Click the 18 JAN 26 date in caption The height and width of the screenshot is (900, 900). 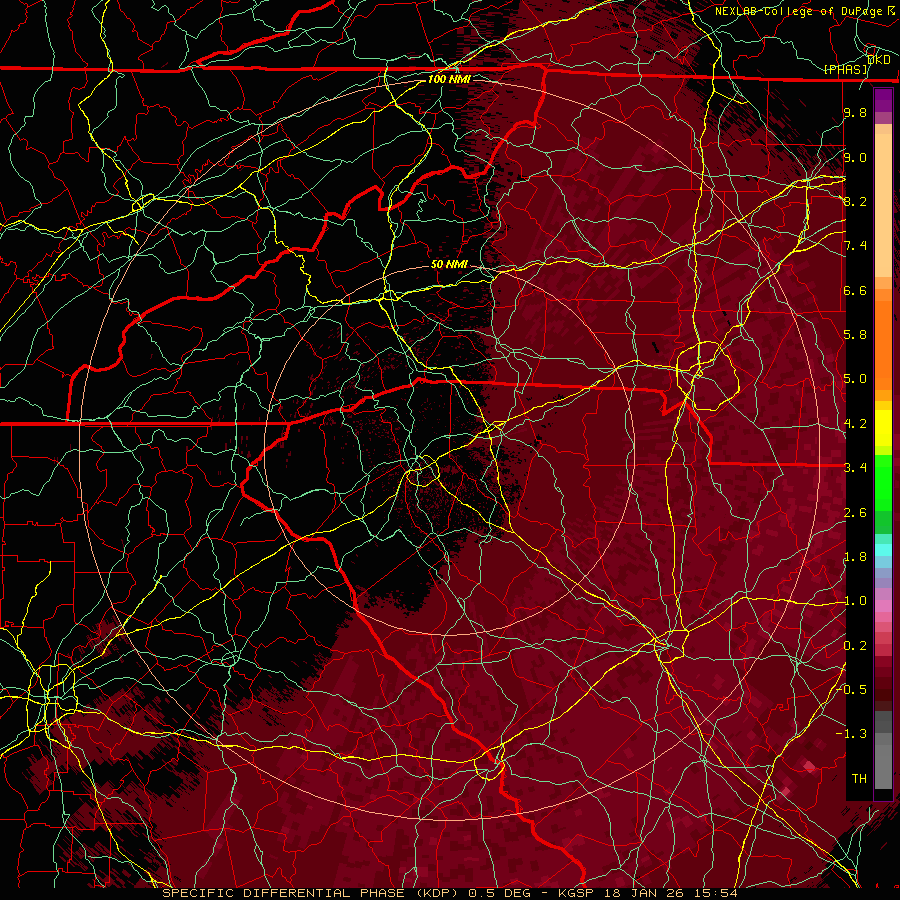(647, 893)
